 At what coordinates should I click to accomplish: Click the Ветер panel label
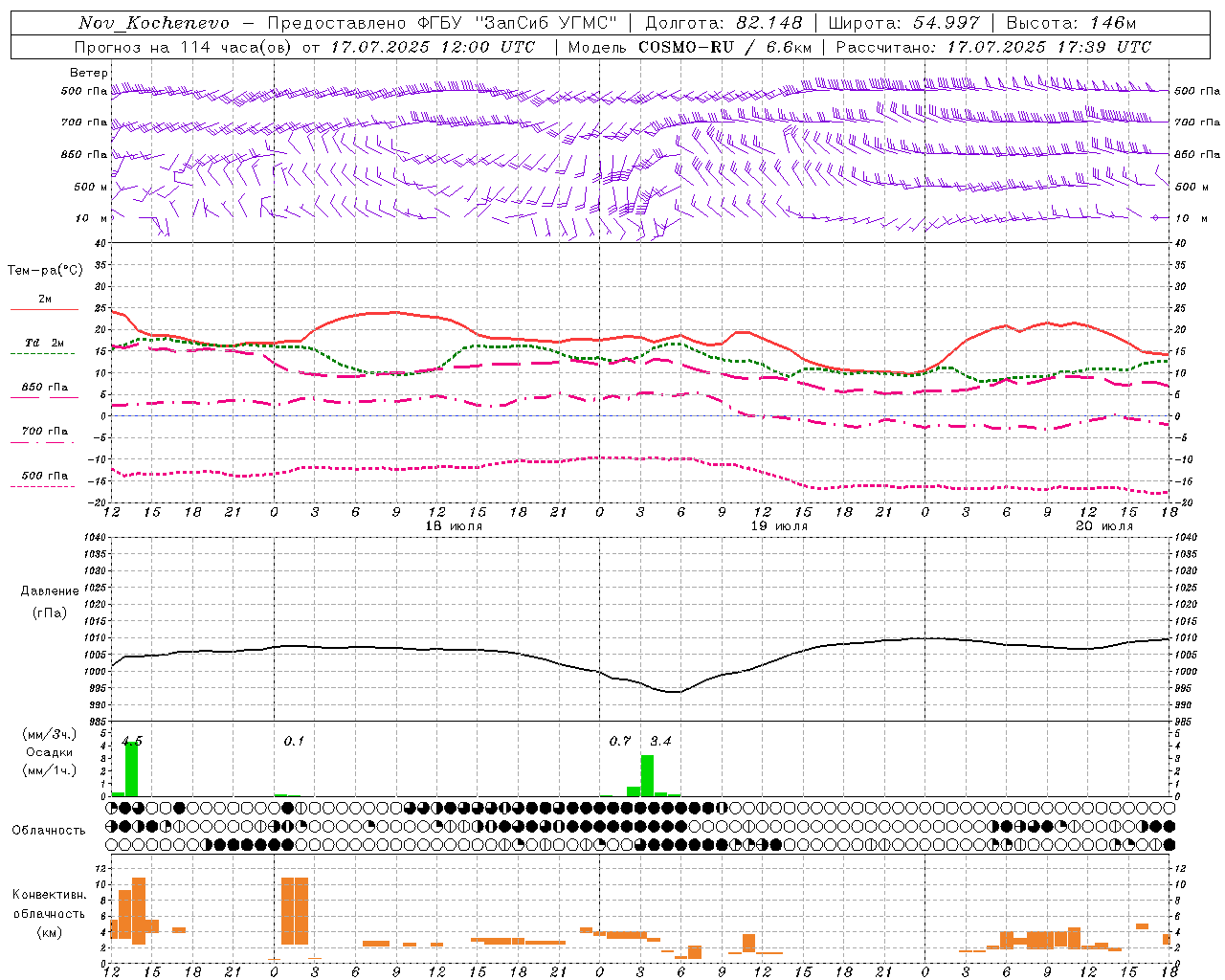89,73
